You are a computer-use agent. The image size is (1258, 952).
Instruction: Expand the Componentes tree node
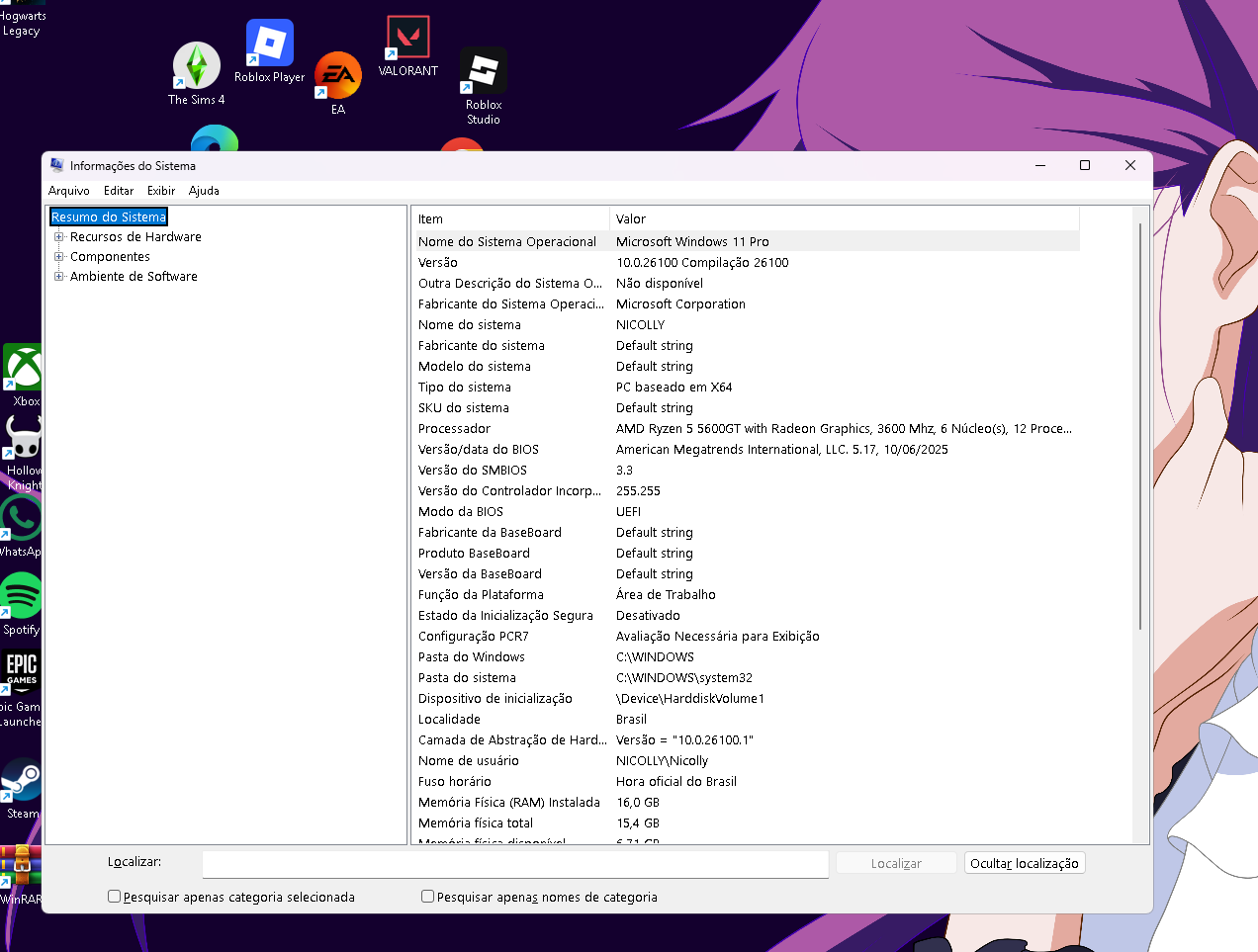coord(59,257)
